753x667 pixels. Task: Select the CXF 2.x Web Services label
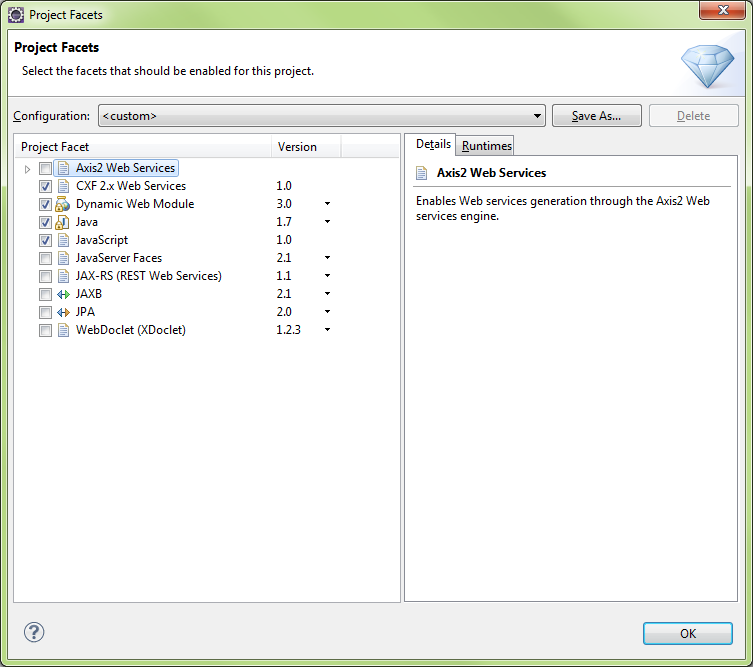point(131,186)
